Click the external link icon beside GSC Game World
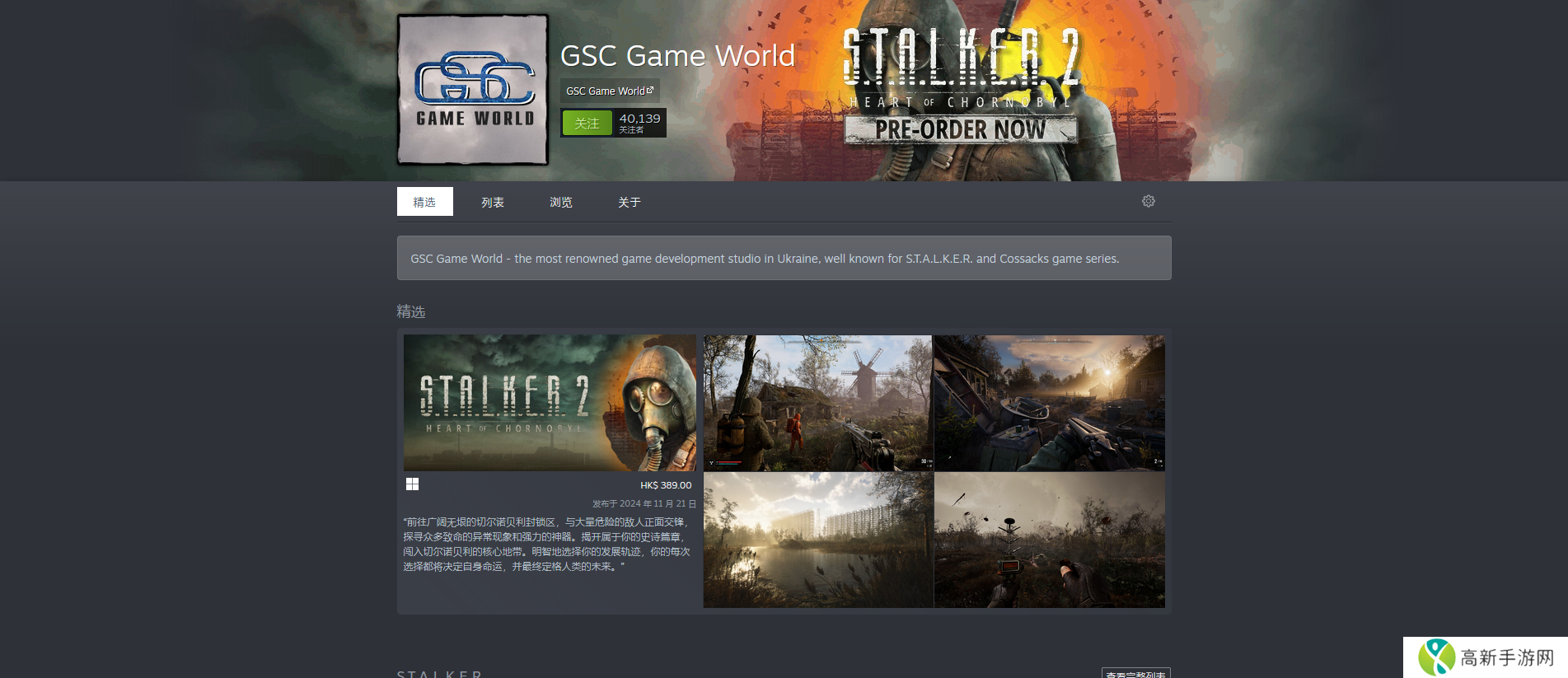The width and height of the screenshot is (1568, 678). coord(650,90)
